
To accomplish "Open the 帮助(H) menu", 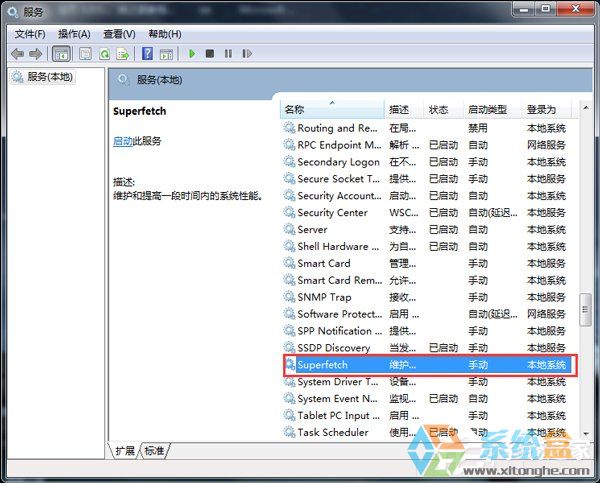I will click(x=165, y=34).
